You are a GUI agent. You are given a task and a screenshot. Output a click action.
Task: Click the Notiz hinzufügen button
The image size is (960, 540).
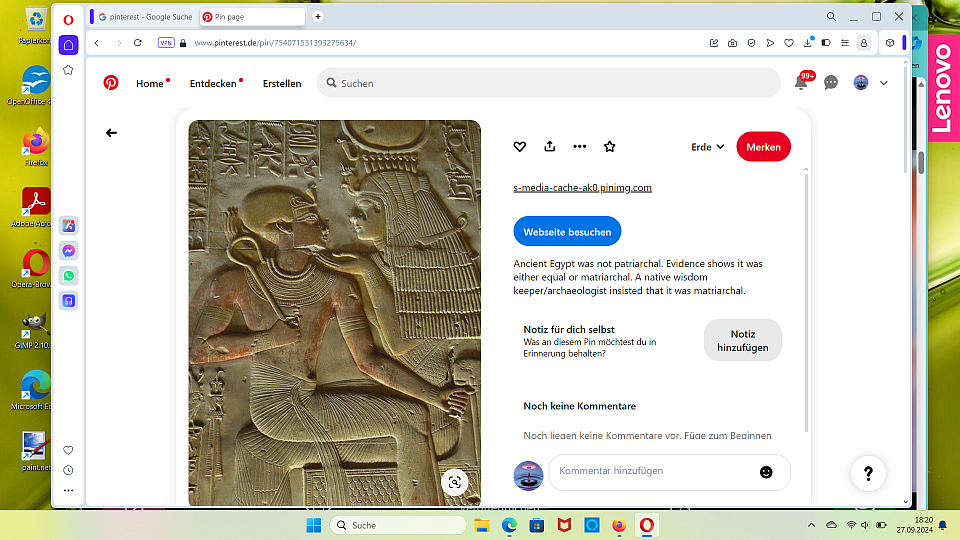pos(743,340)
